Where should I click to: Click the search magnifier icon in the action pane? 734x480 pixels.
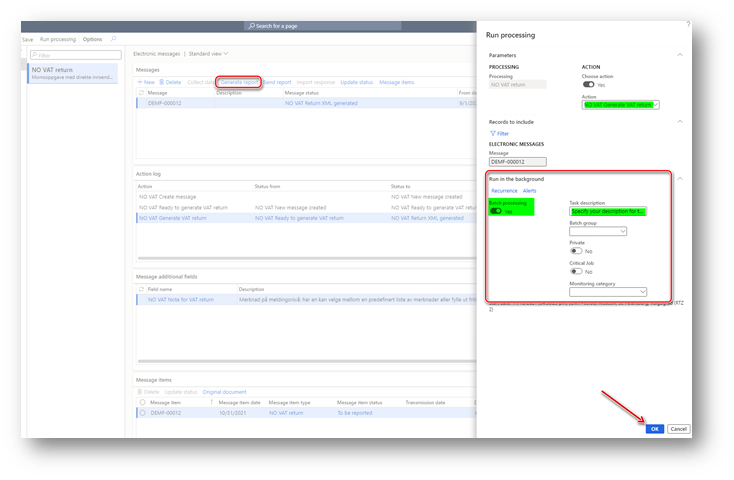[x=113, y=39]
